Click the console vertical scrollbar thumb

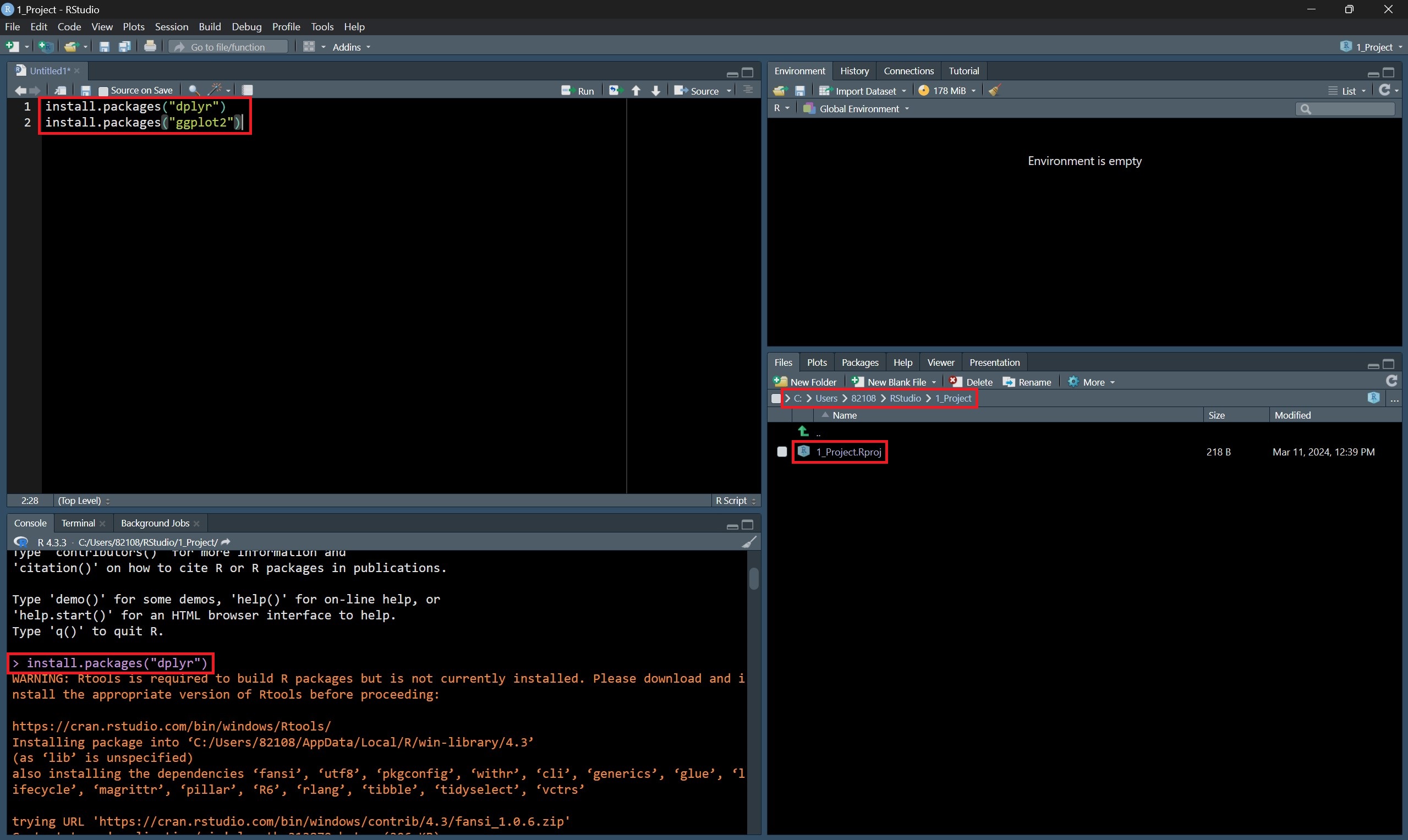[754, 578]
